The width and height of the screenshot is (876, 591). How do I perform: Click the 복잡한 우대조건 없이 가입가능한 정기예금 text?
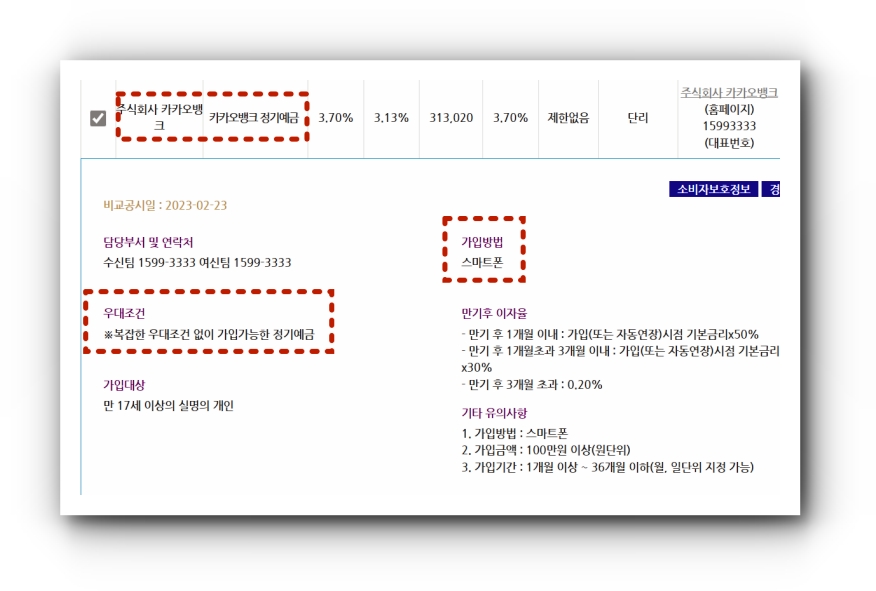pos(209,335)
